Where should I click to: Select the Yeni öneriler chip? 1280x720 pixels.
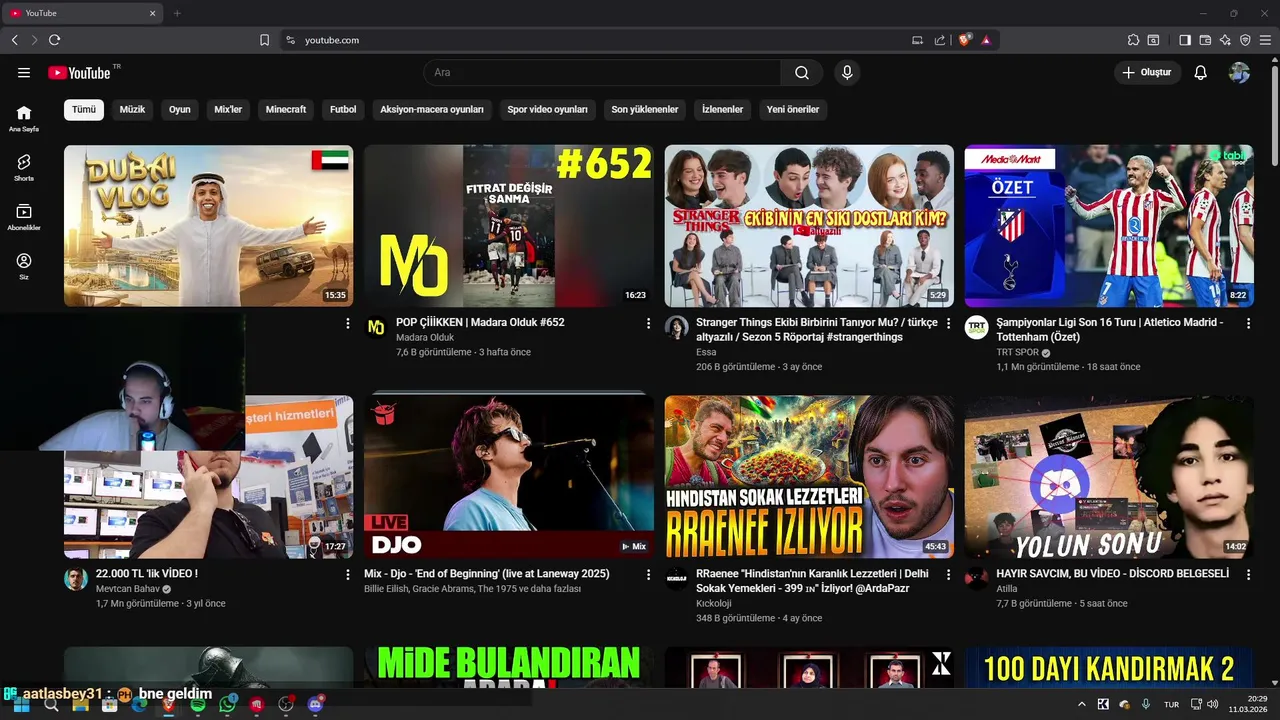[x=793, y=110]
